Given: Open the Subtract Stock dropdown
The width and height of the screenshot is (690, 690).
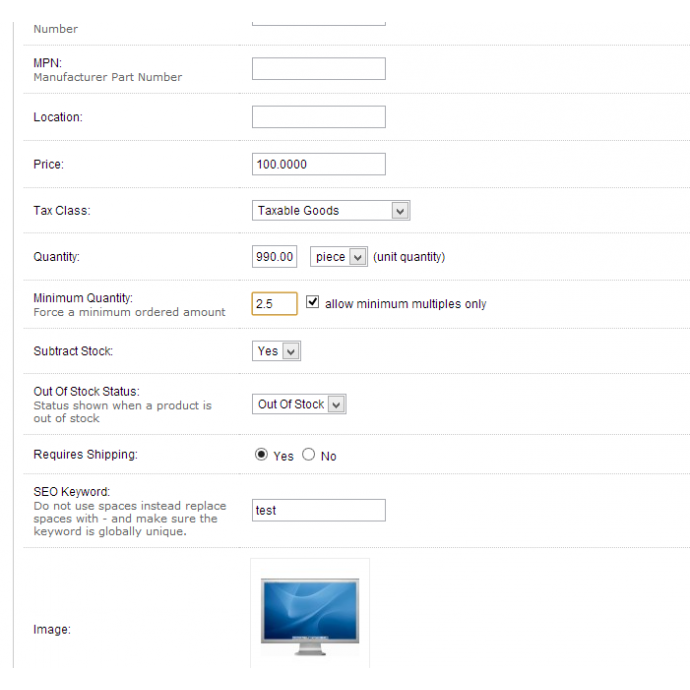Looking at the screenshot, I should (x=276, y=351).
